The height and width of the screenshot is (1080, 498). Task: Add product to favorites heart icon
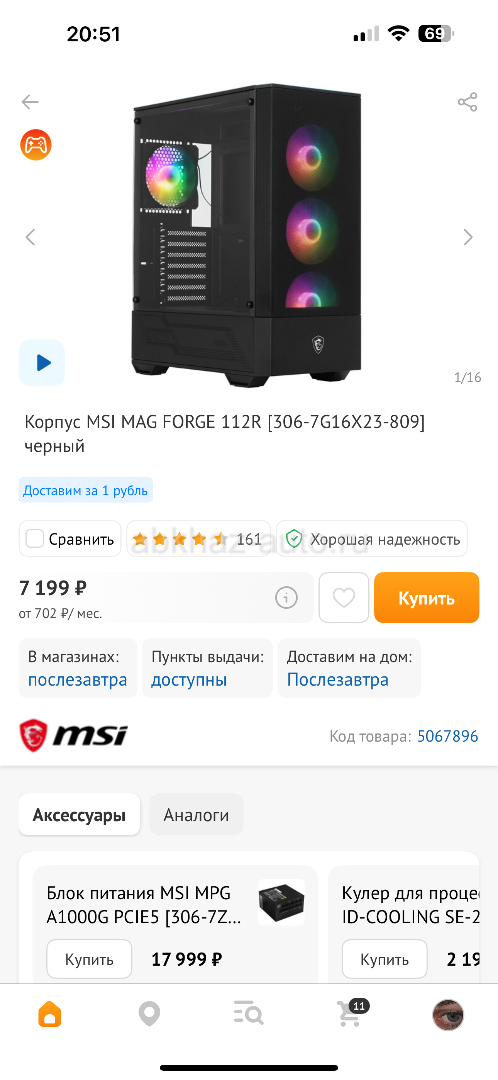(344, 598)
